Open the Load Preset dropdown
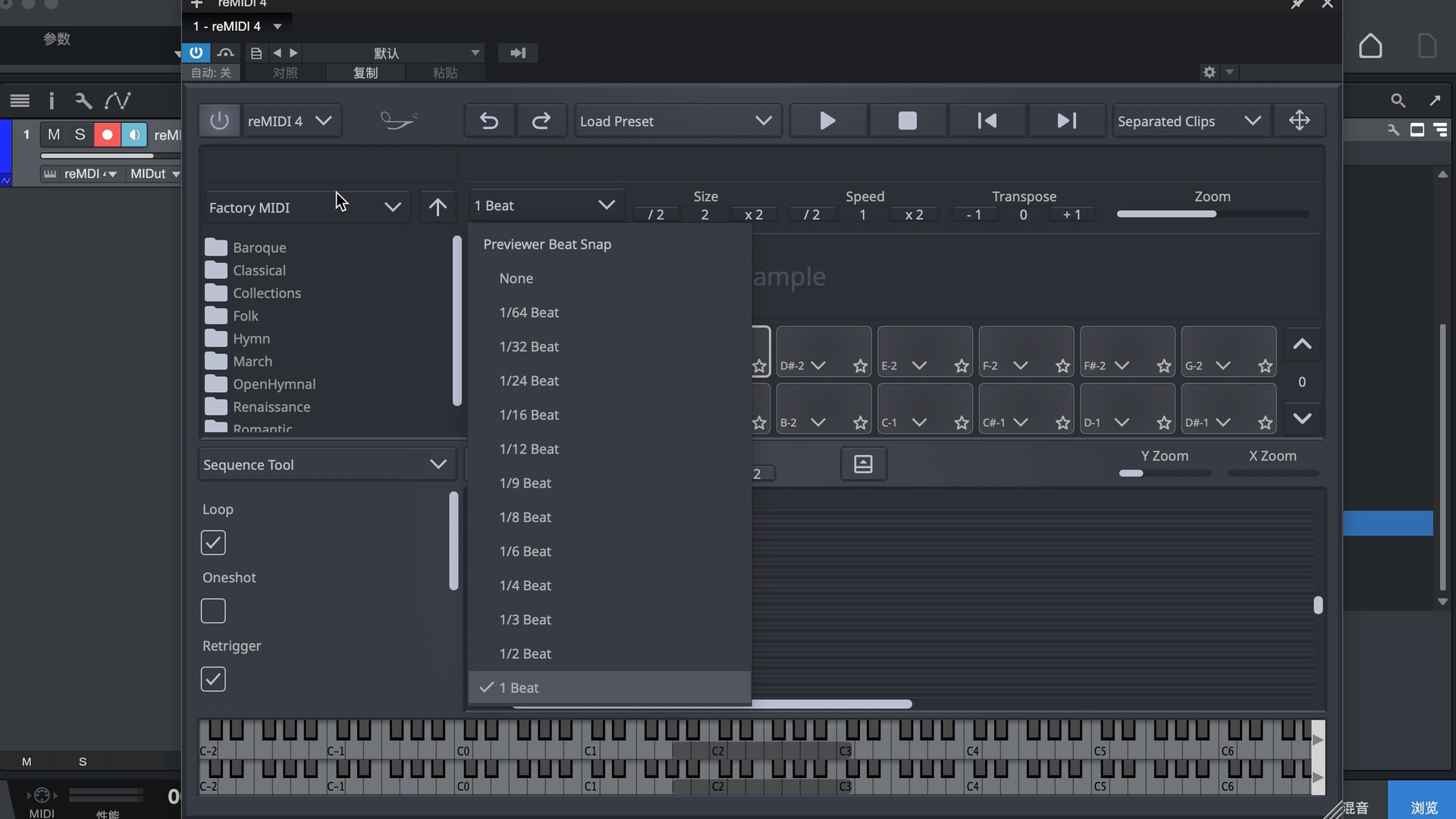The image size is (1456, 819). (x=677, y=121)
